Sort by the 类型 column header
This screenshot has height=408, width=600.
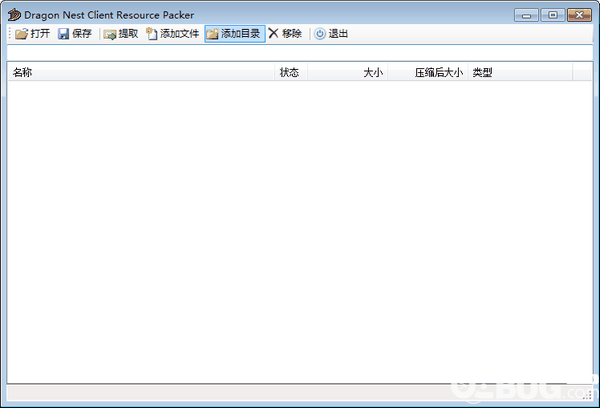[520, 72]
